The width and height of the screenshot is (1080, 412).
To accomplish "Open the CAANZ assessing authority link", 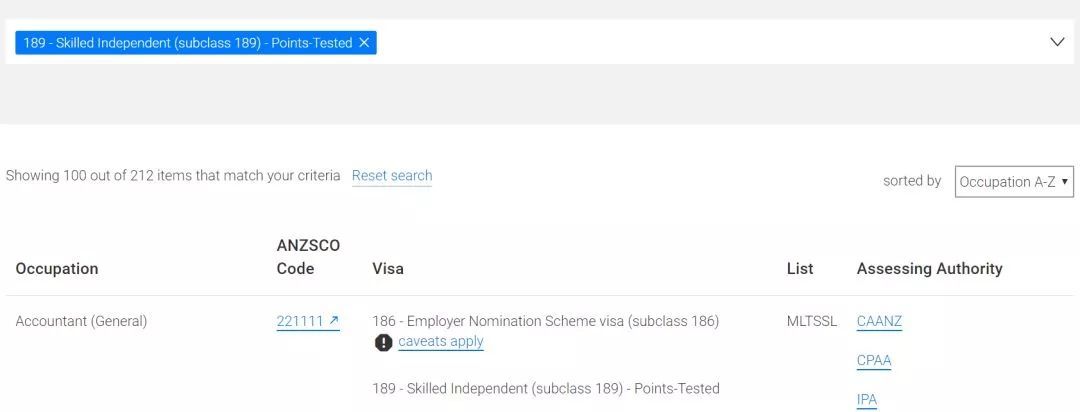I will (x=879, y=321).
